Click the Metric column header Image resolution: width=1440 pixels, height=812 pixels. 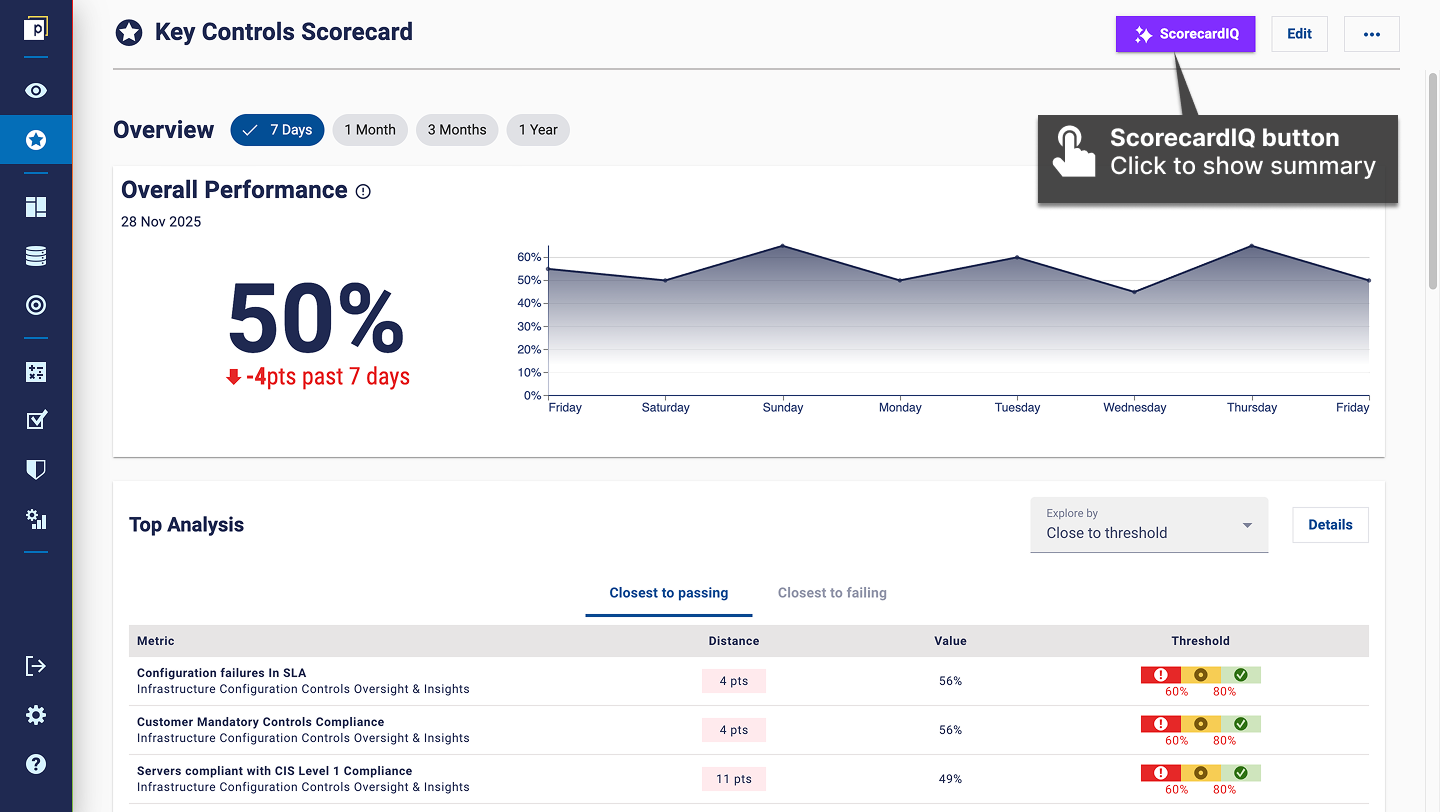click(x=156, y=641)
